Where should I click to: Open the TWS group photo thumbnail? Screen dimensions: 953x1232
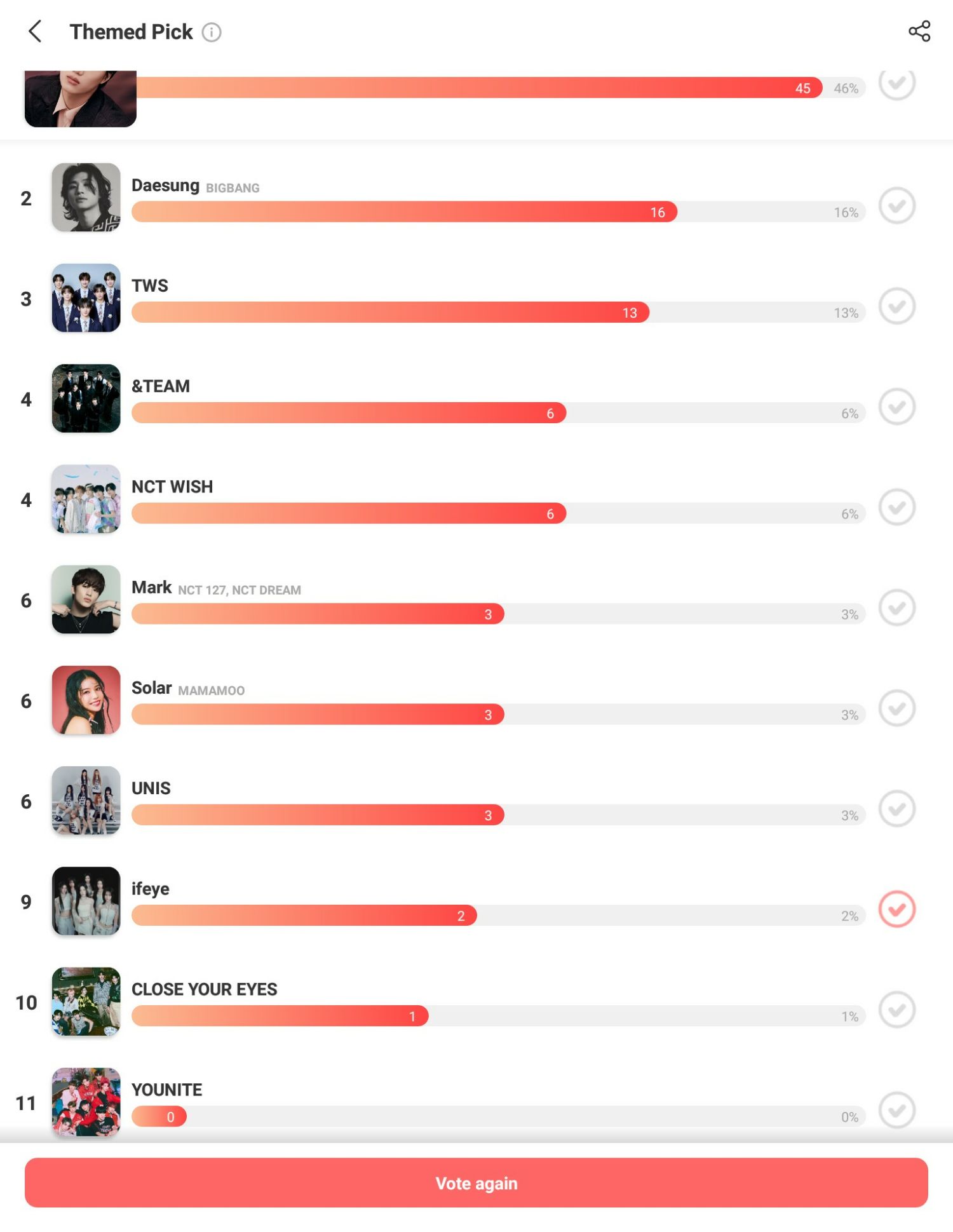point(86,297)
